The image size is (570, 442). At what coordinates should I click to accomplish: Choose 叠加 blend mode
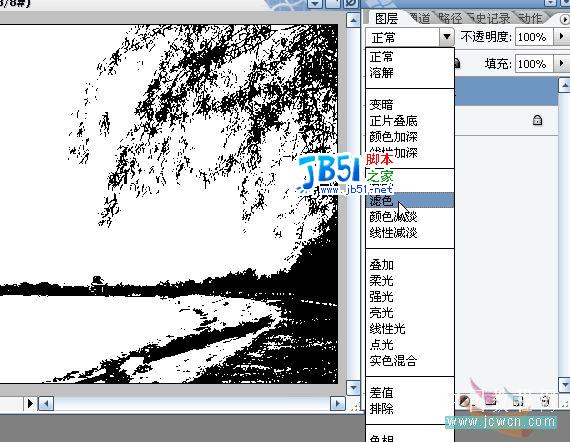click(x=410, y=265)
